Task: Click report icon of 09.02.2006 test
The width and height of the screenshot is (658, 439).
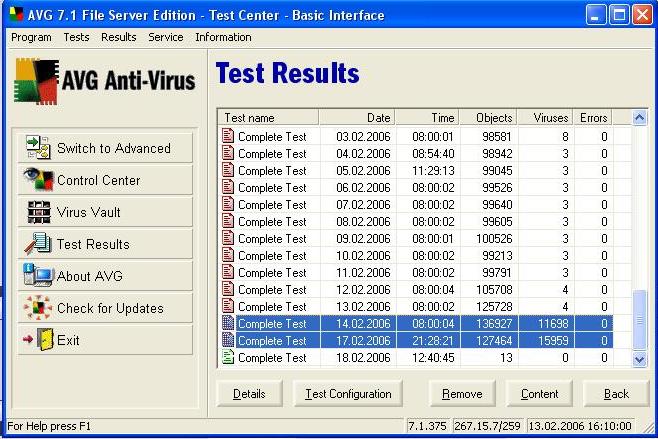Action: pyautogui.click(x=228, y=238)
